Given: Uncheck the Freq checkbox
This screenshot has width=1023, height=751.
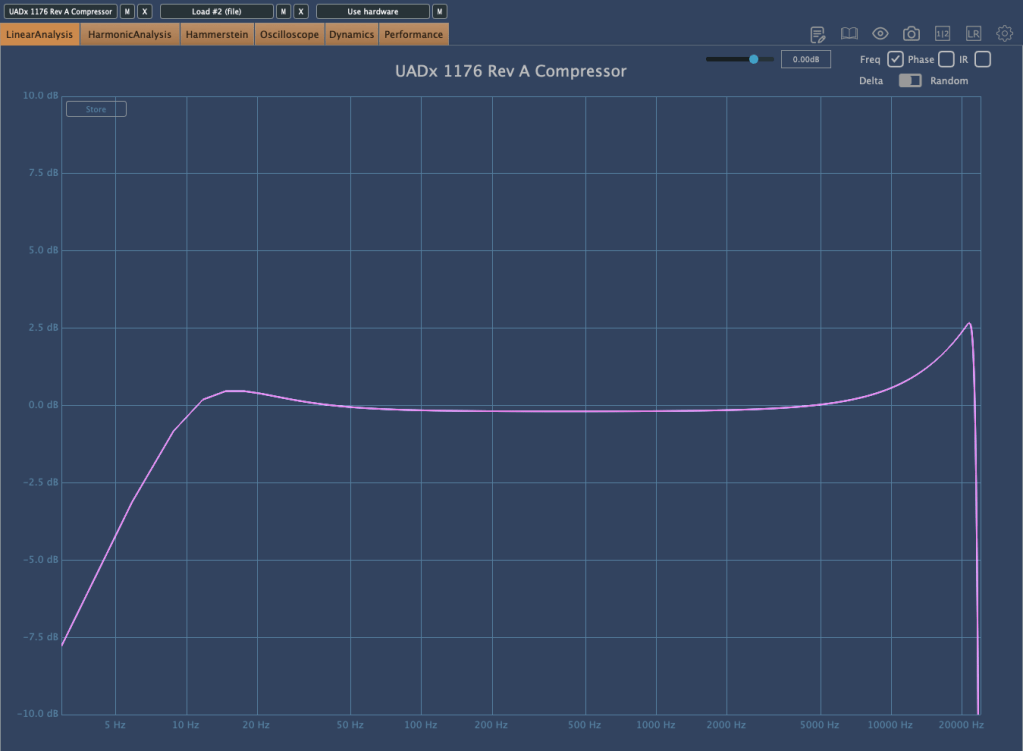Looking at the screenshot, I should (895, 60).
